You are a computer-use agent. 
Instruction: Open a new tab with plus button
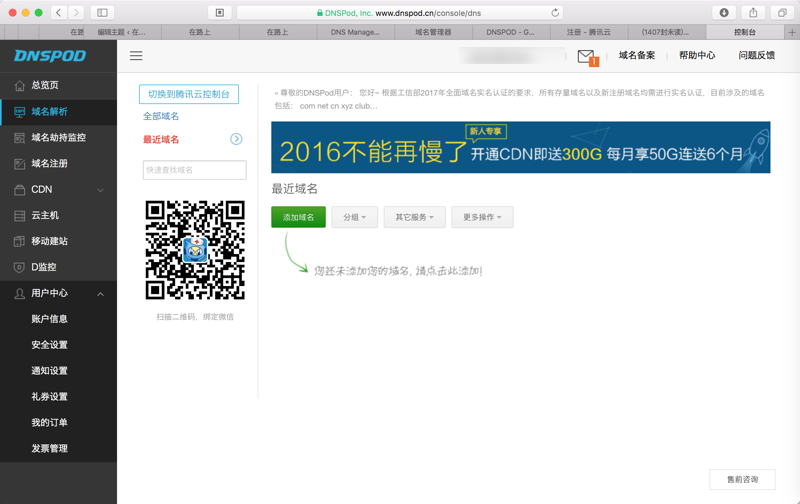click(792, 32)
